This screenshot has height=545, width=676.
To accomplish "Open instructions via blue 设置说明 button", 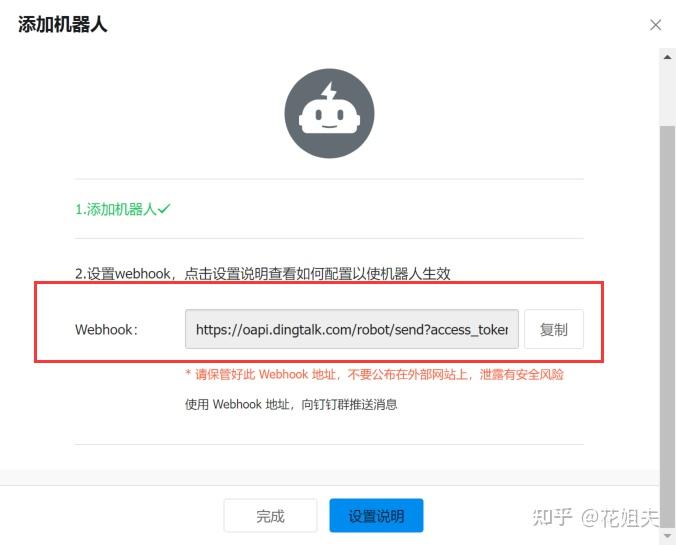I will 376,516.
